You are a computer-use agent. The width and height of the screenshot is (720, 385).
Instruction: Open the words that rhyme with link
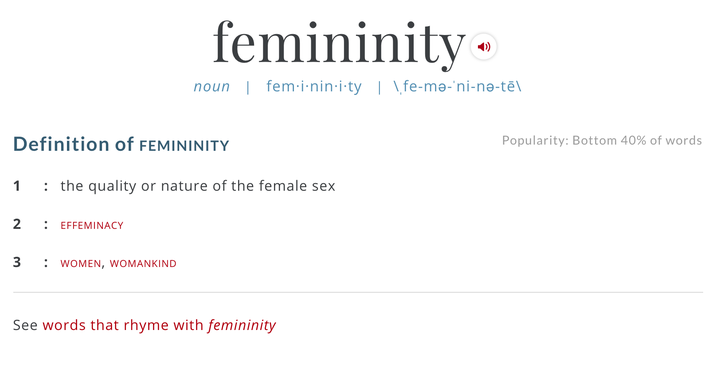(159, 325)
